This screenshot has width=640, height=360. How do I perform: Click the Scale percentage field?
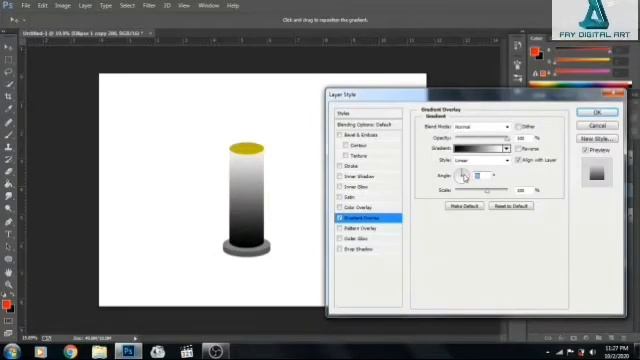(524, 190)
